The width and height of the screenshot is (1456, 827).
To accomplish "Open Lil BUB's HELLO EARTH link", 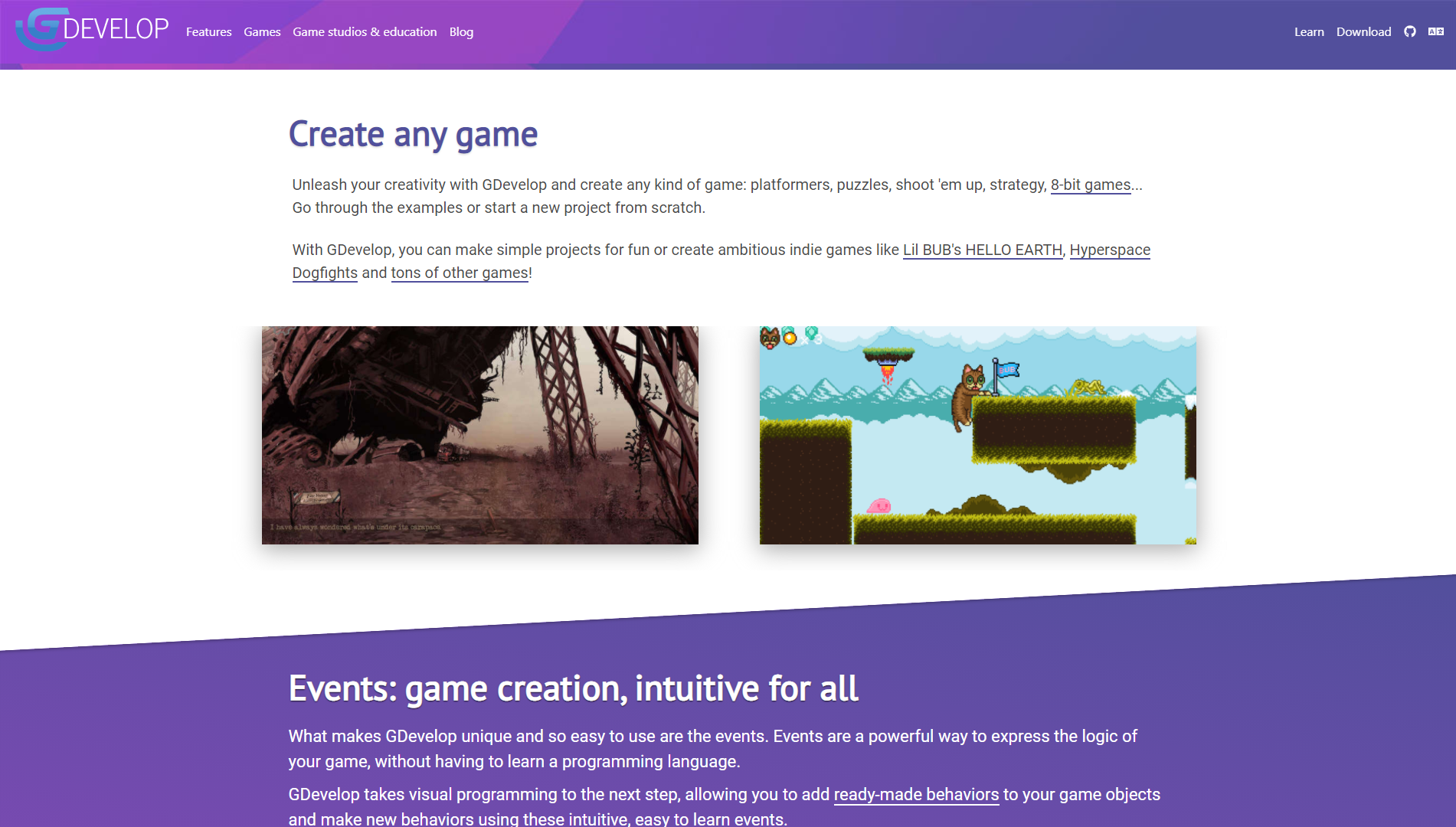I will pos(983,250).
